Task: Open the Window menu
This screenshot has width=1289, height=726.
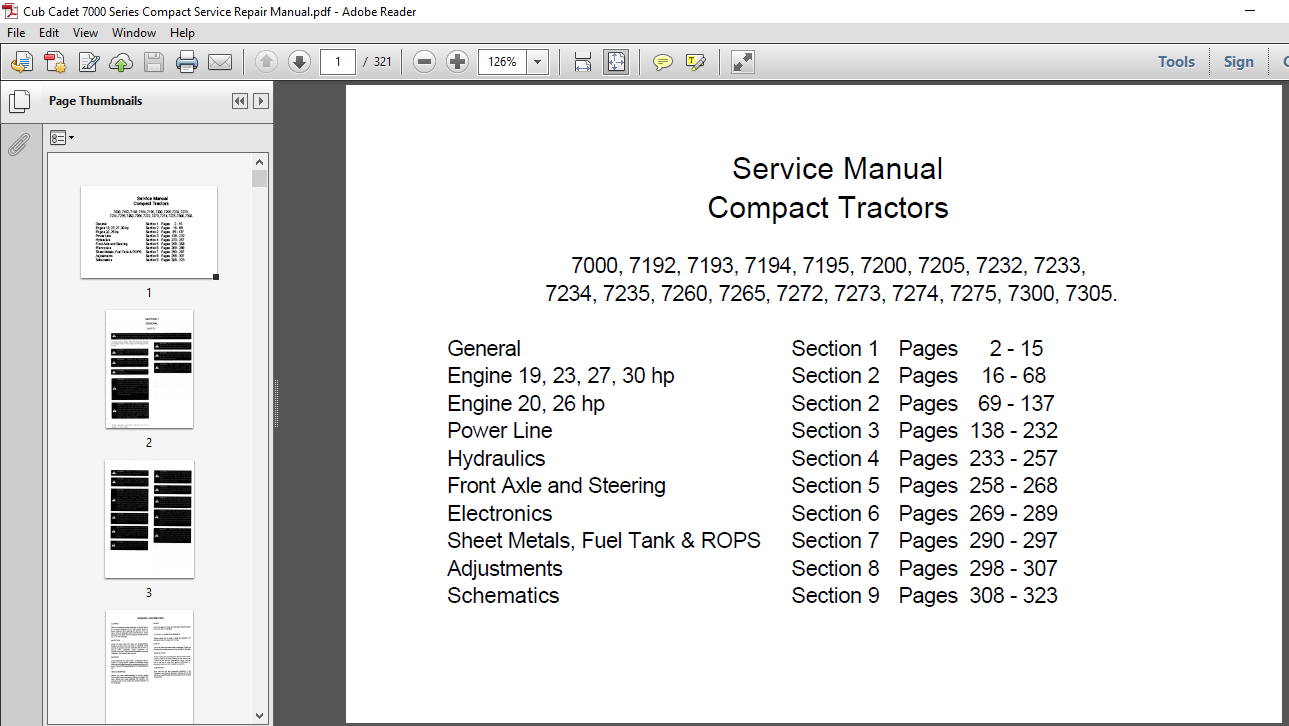Action: tap(134, 33)
